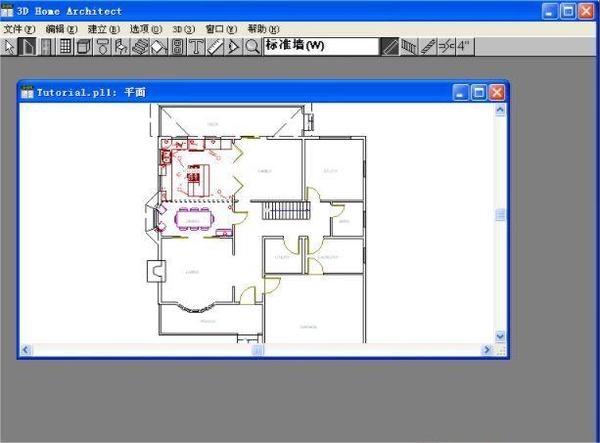The image size is (600, 443).
Task: Select the arrow pointer tool
Action: click(x=10, y=46)
